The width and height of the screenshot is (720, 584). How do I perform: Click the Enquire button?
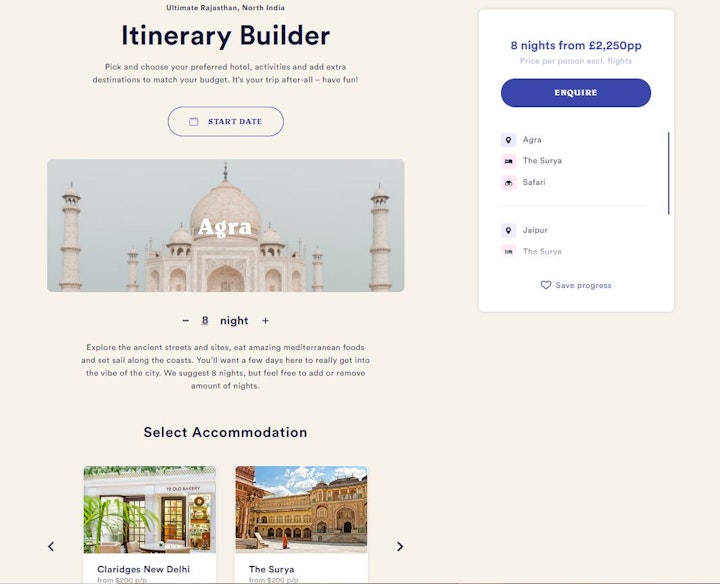point(576,93)
